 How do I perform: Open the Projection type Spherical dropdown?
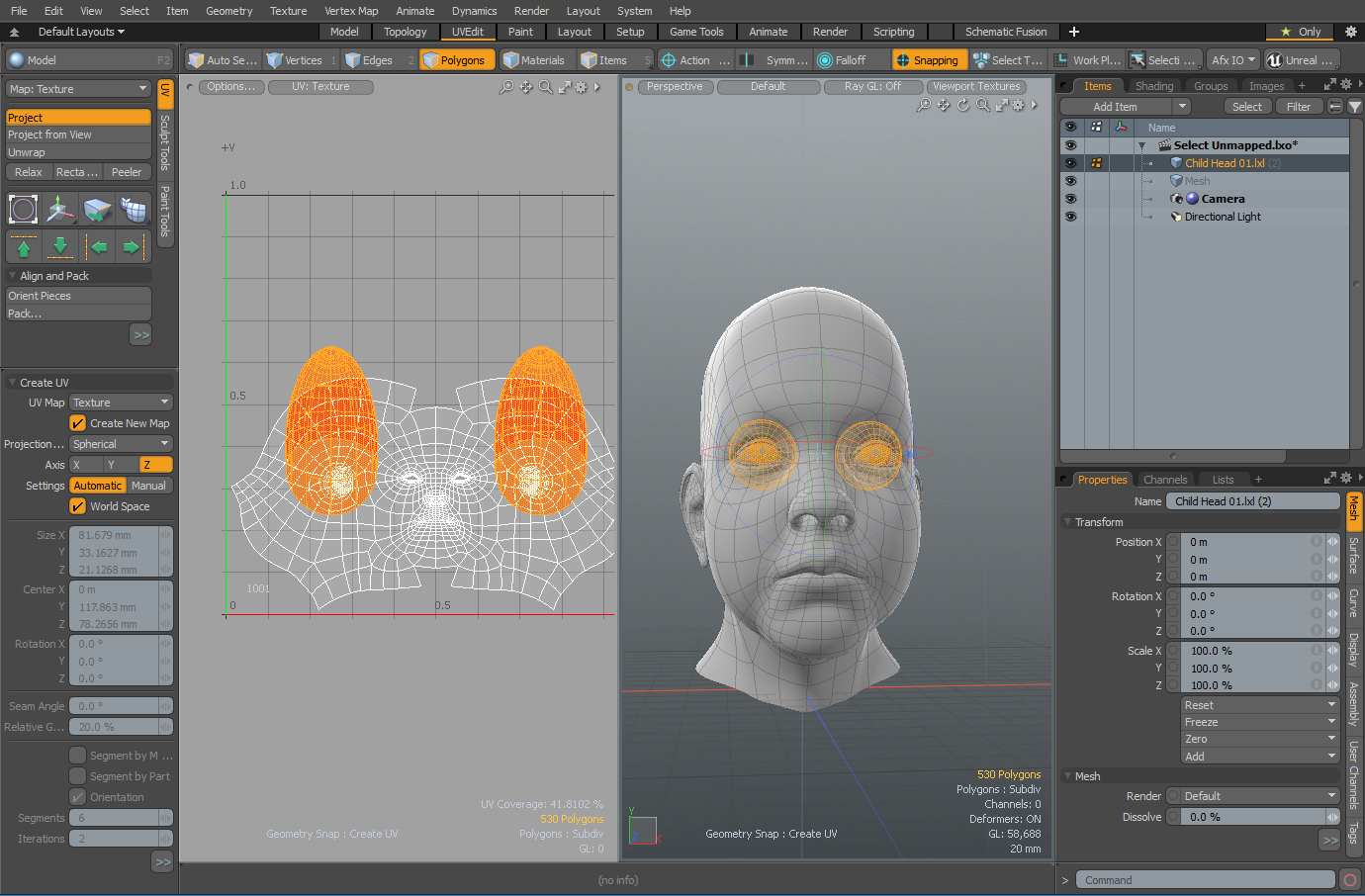121,444
